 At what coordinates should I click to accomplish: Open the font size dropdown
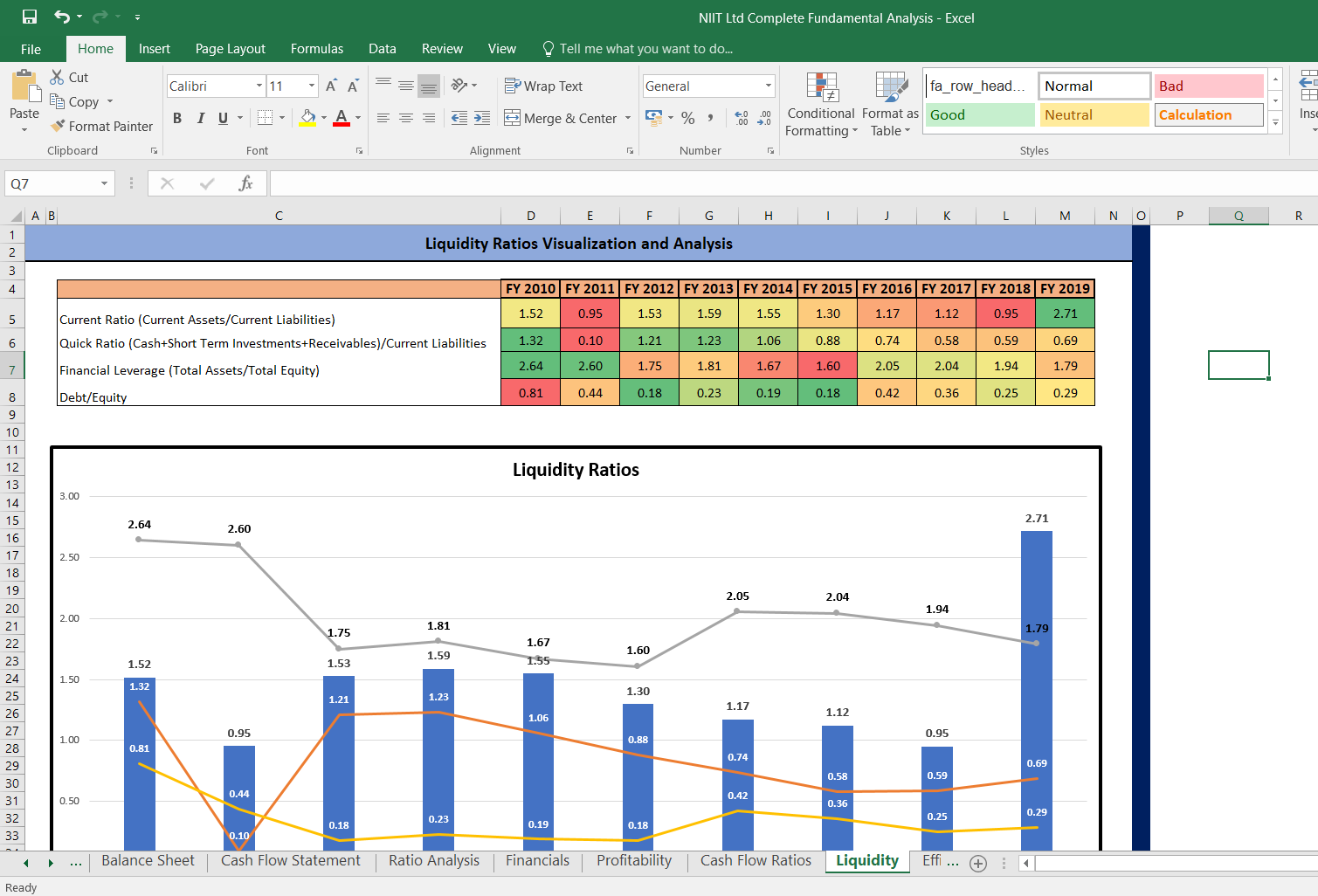(312, 86)
